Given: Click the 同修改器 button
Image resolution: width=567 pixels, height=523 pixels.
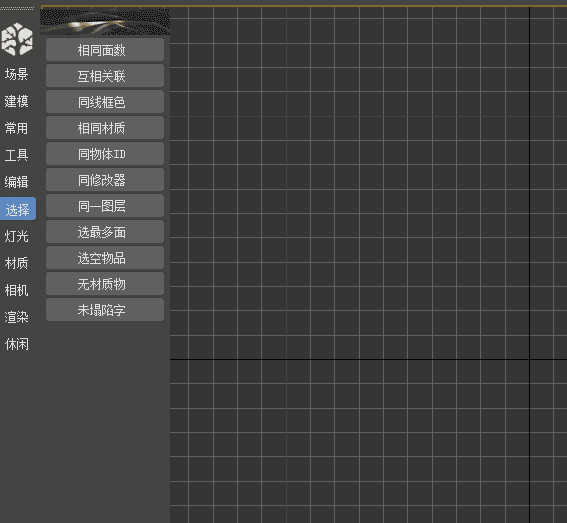Looking at the screenshot, I should point(105,180).
